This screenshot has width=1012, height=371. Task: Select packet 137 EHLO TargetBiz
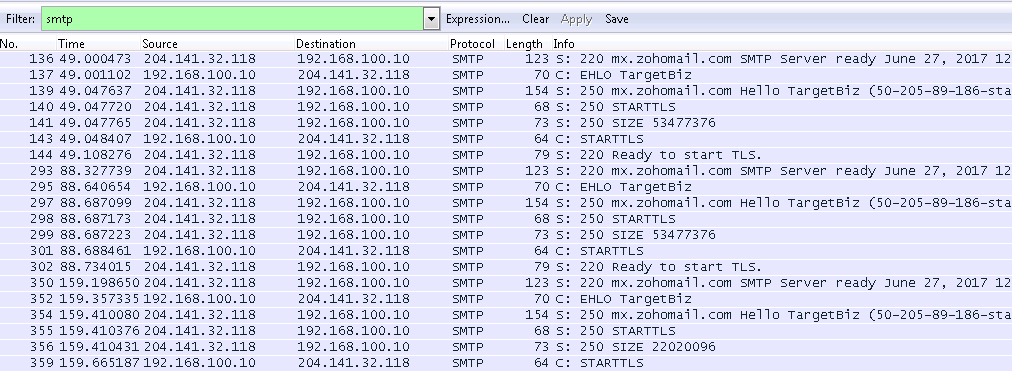506,75
